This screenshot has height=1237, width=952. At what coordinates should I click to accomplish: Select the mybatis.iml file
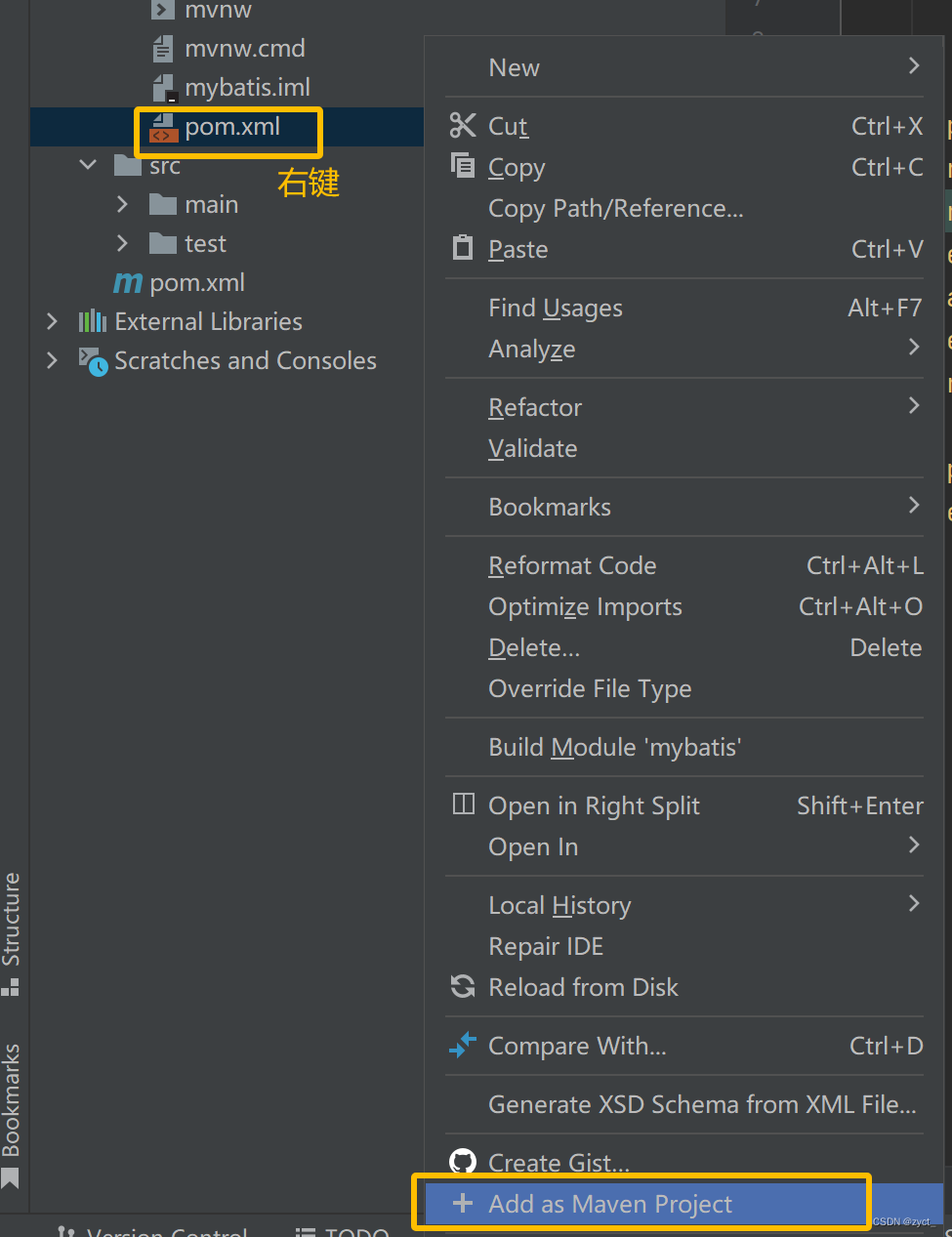247,88
